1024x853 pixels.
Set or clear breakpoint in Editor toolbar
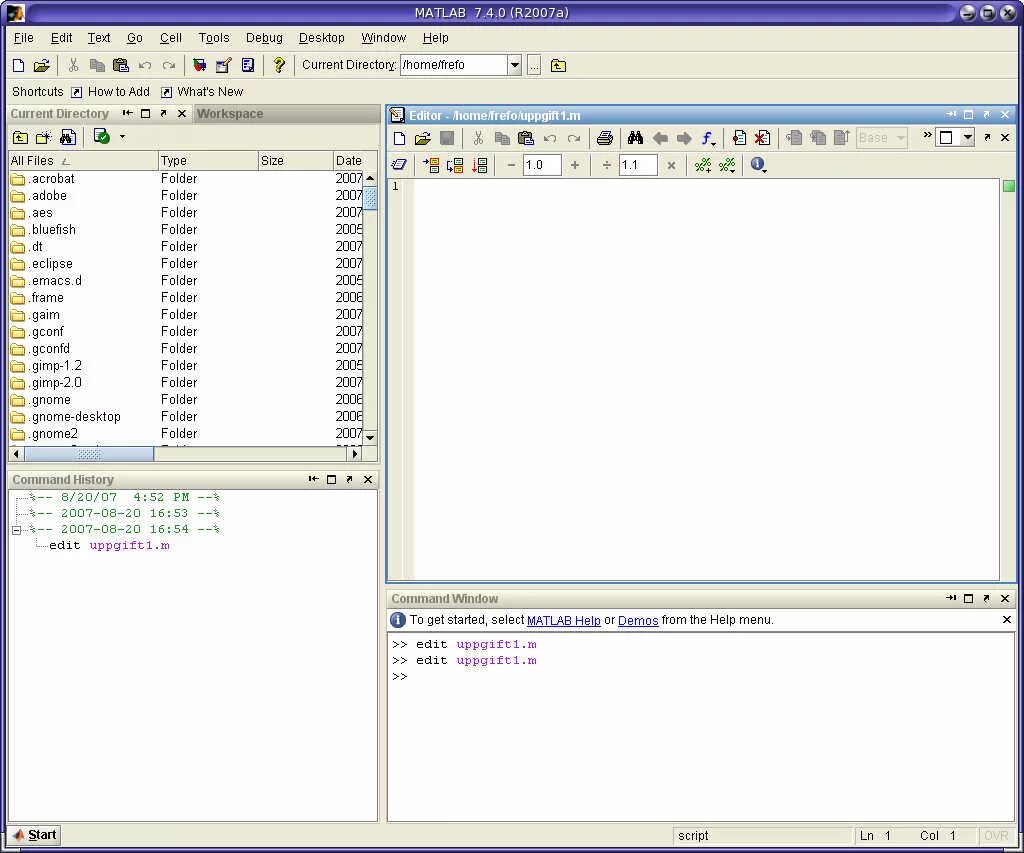pyautogui.click(x=739, y=138)
